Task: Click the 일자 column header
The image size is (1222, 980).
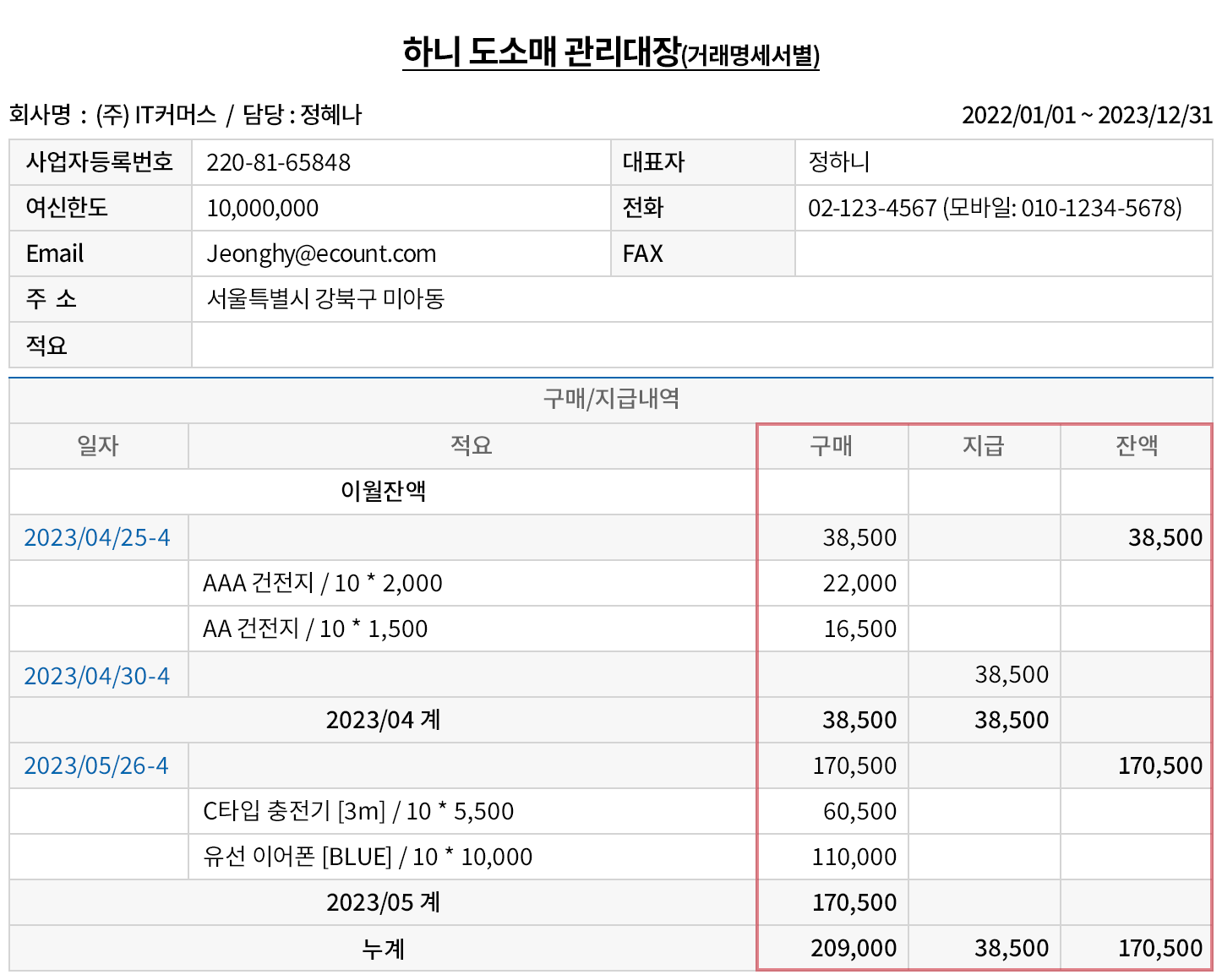Action: coord(98,445)
